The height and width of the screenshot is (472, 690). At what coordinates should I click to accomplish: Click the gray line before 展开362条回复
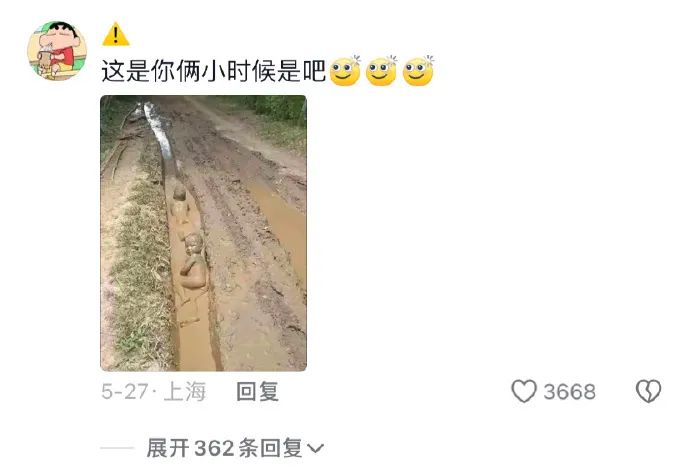117,448
